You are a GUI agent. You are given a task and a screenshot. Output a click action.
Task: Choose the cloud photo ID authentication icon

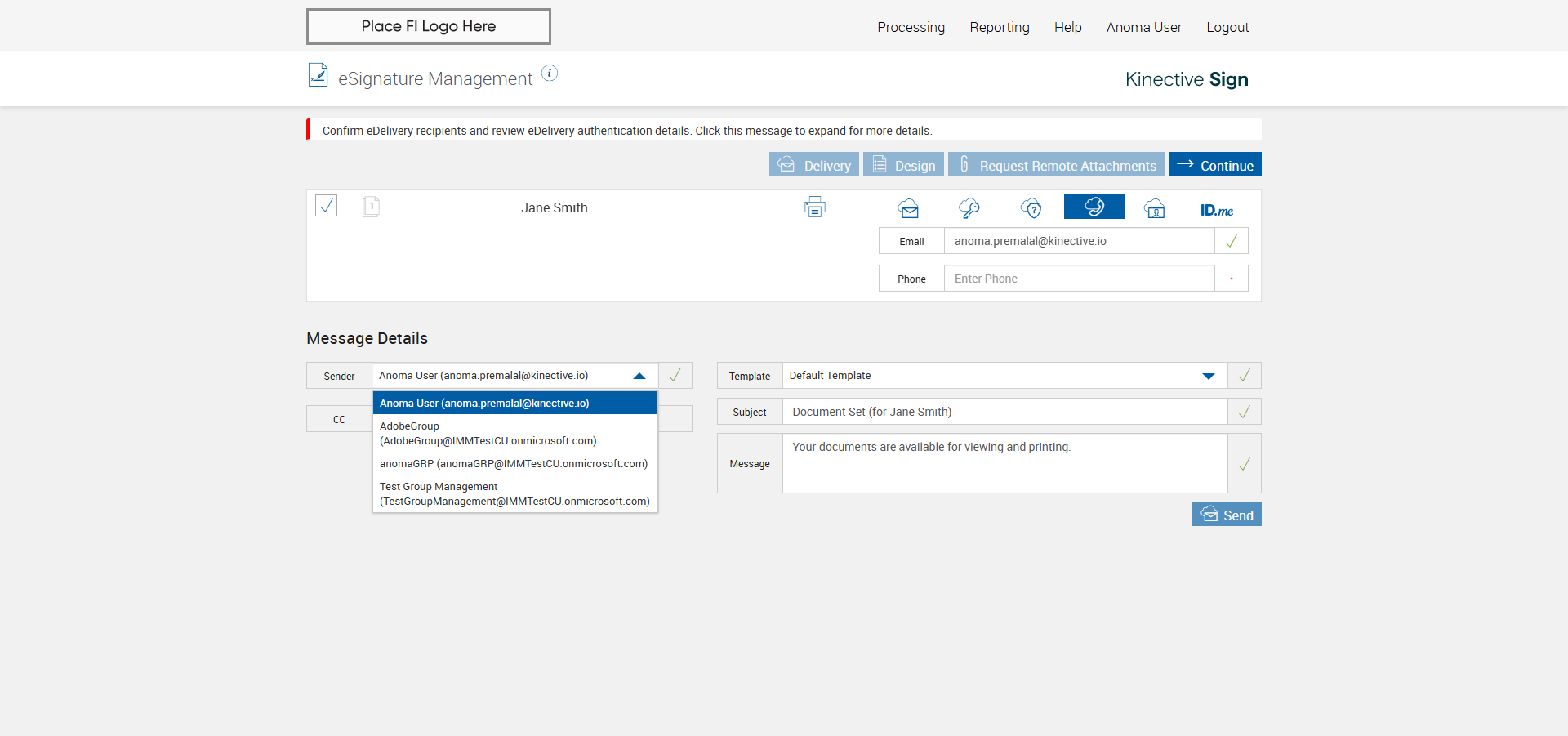click(x=1155, y=208)
